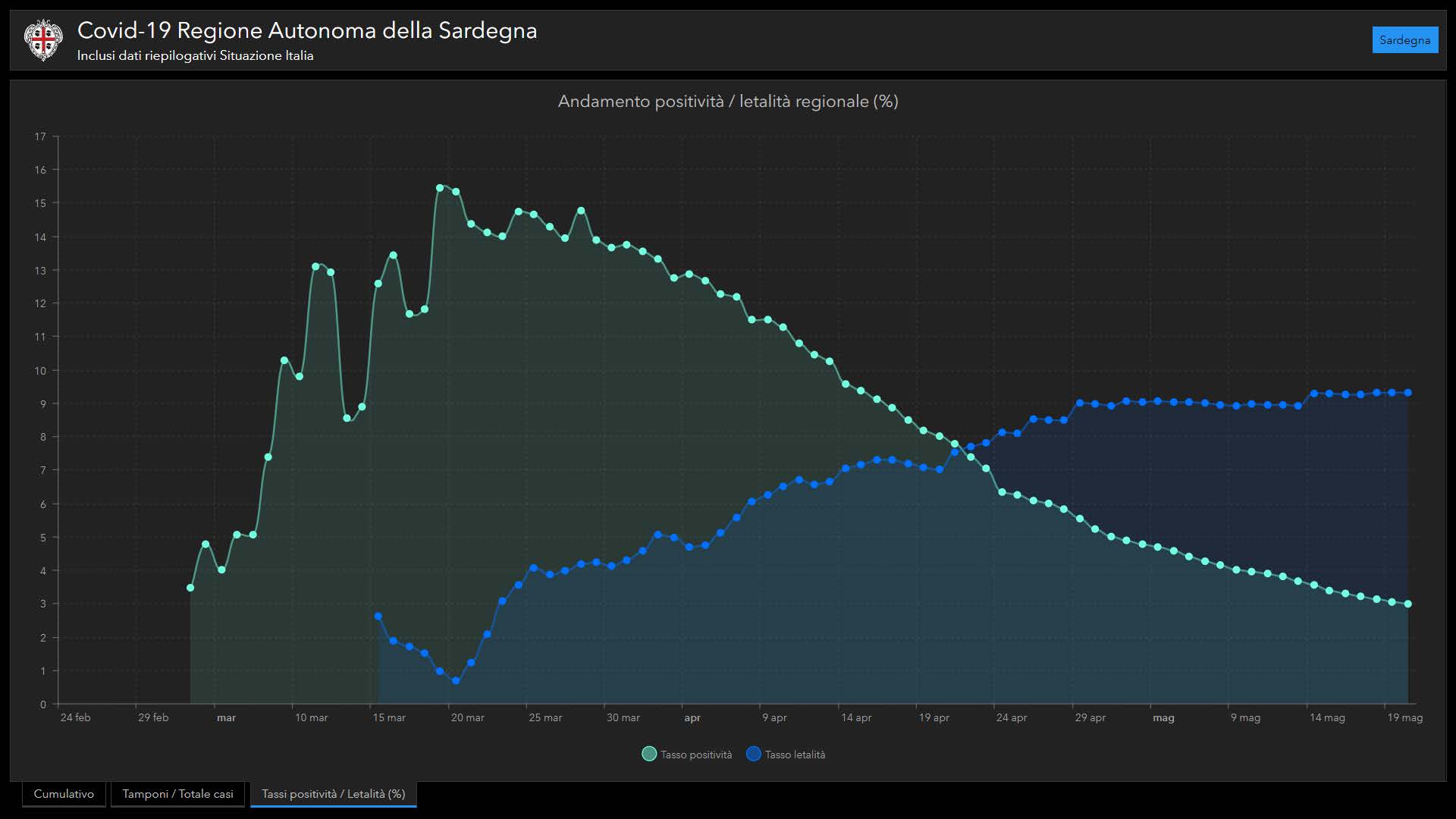This screenshot has height=819, width=1456.
Task: Click the '24 feb' label on the time axis
Action: coord(75,717)
